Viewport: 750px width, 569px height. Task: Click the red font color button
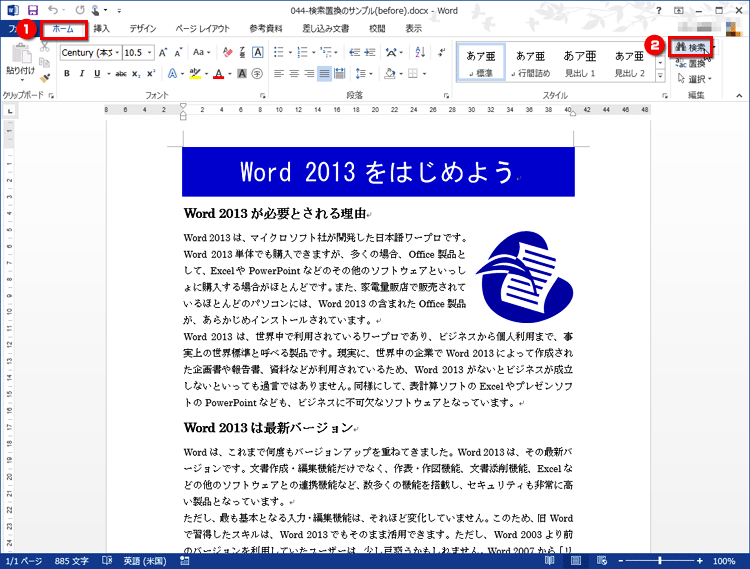[x=219, y=74]
